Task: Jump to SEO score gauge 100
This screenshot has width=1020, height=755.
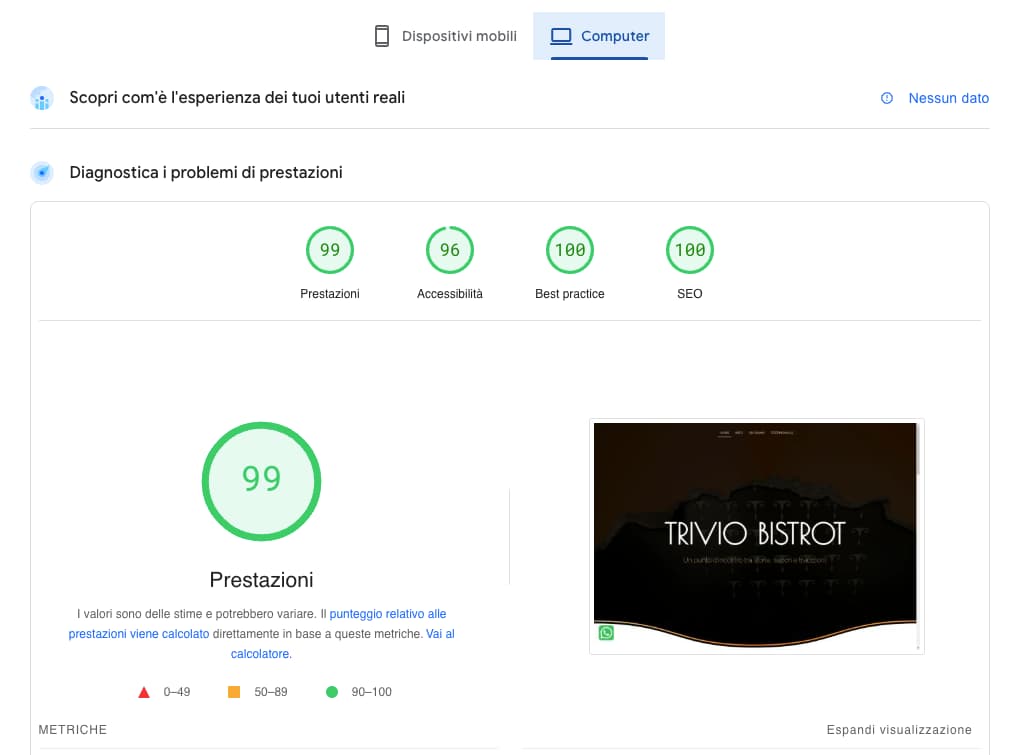Action: point(690,250)
